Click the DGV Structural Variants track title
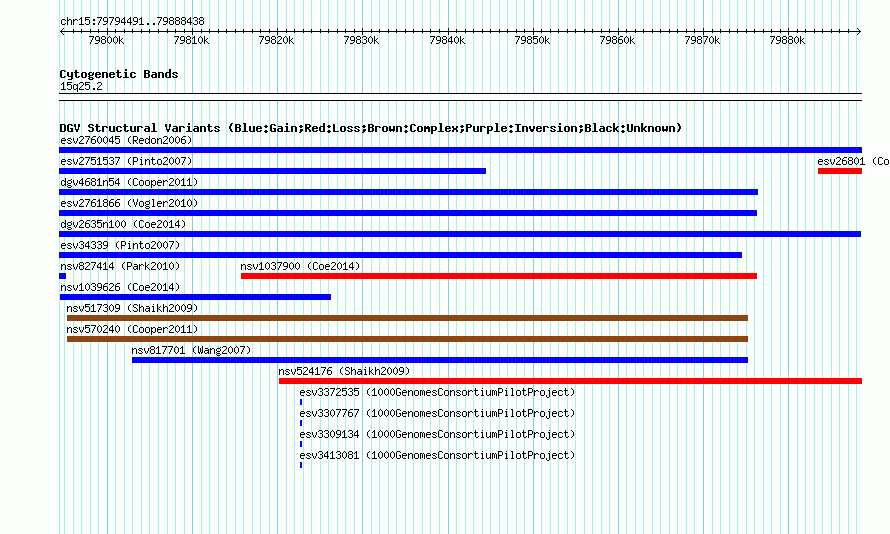Image resolution: width=890 pixels, height=534 pixels. pyautogui.click(x=371, y=128)
